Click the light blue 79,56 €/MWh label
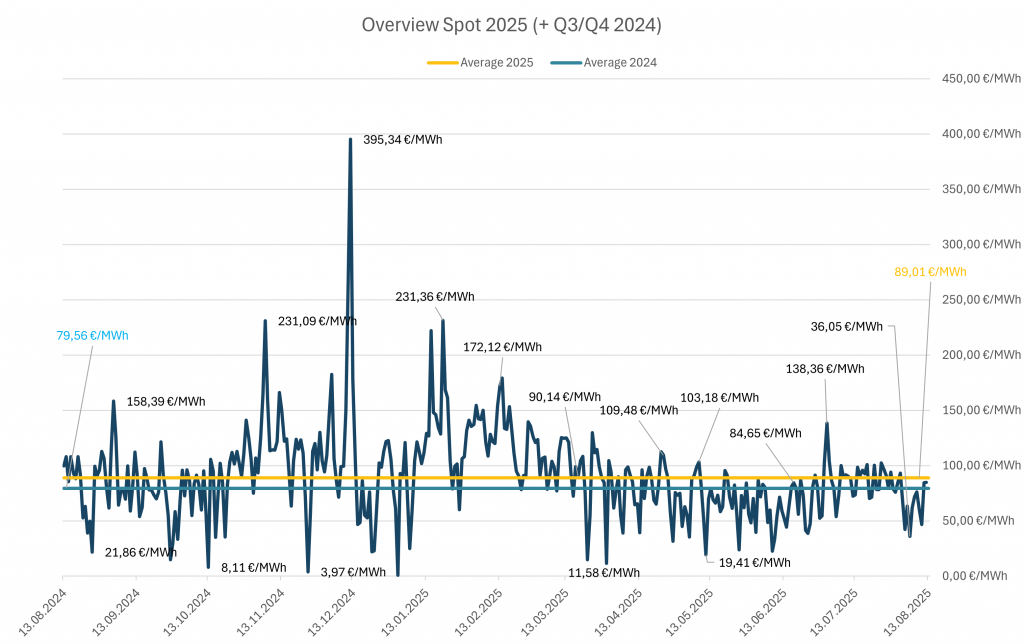Viewport: 1024px width, 644px height. point(91,336)
